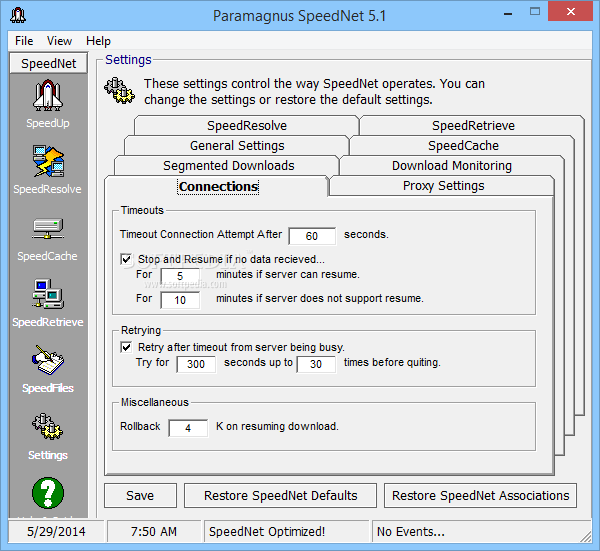Toggle Stop and Resume if no data checkbox
The width and height of the screenshot is (600, 551).
point(126,259)
